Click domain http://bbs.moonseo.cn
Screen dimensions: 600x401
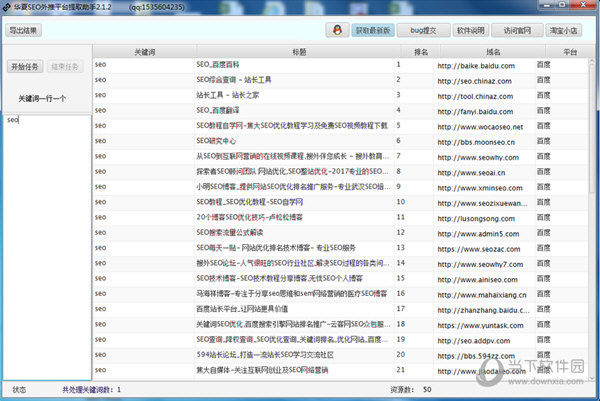(x=476, y=142)
